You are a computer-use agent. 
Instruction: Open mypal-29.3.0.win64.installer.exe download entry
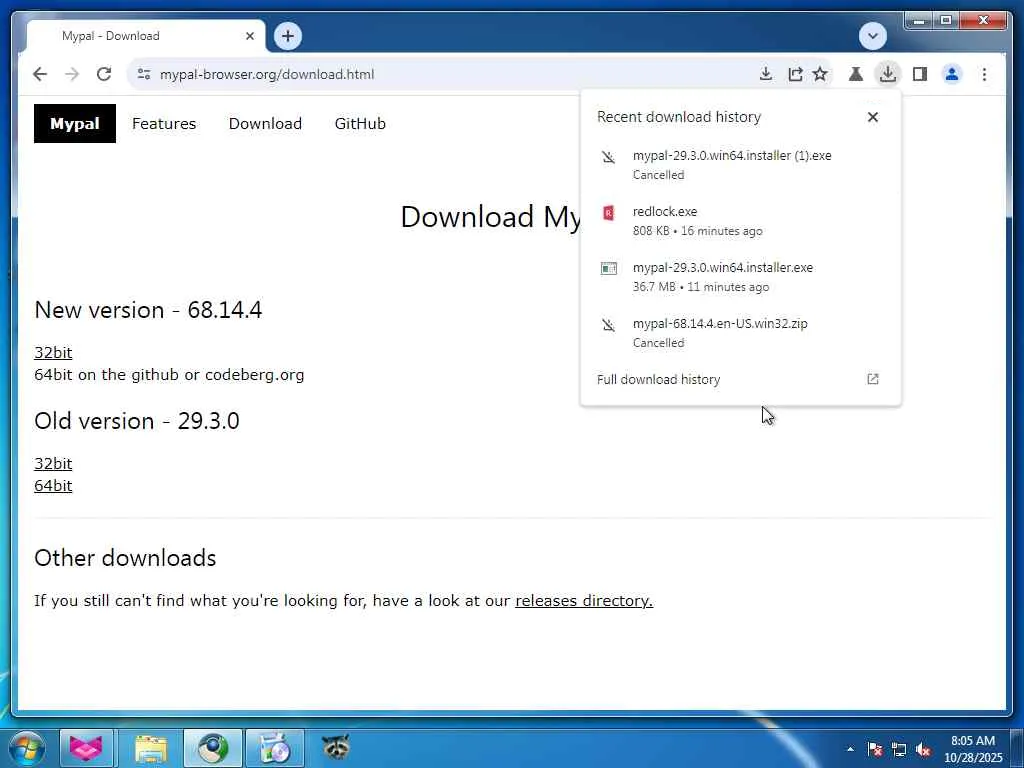pyautogui.click(x=740, y=277)
